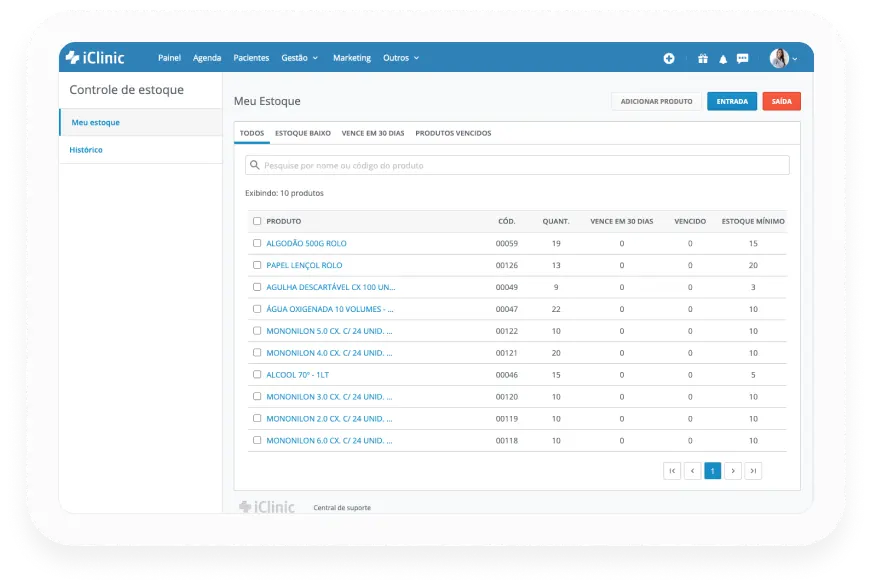Screen dimensions: 872x583
Task: Go to previous page arrow
Action: tap(692, 471)
